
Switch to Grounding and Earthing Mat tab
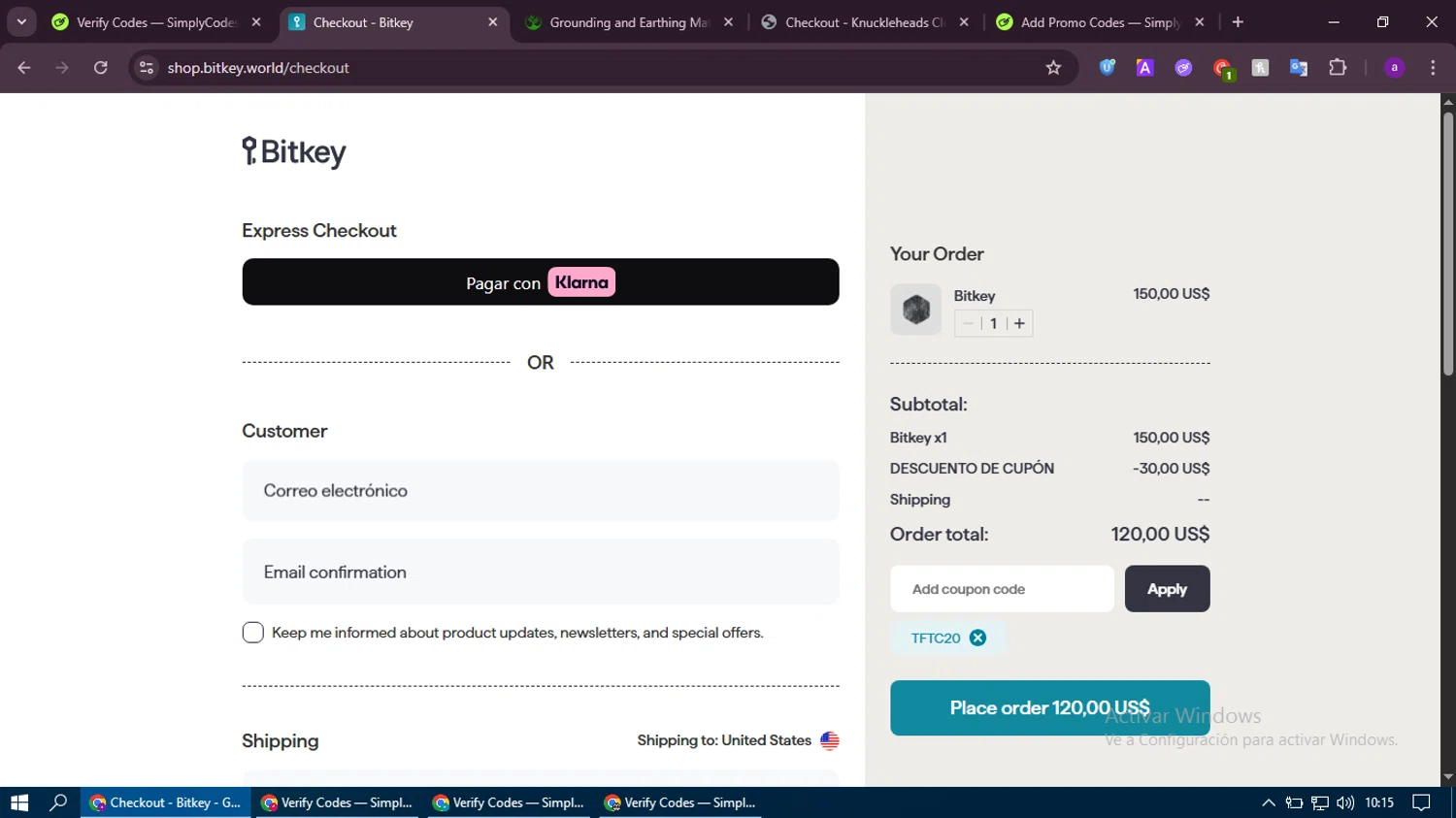pyautogui.click(x=629, y=22)
